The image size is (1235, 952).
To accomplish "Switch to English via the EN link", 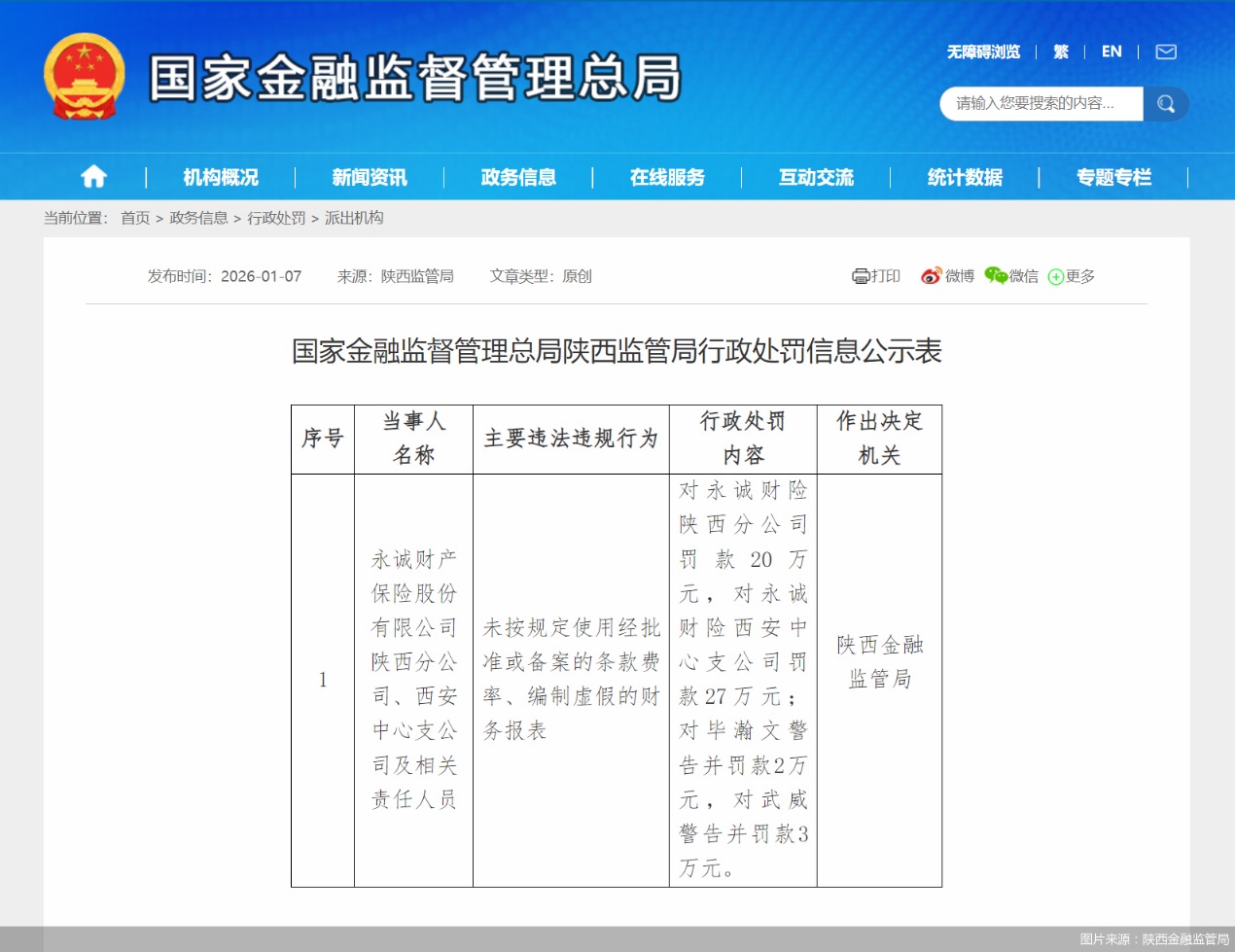I will (1111, 52).
